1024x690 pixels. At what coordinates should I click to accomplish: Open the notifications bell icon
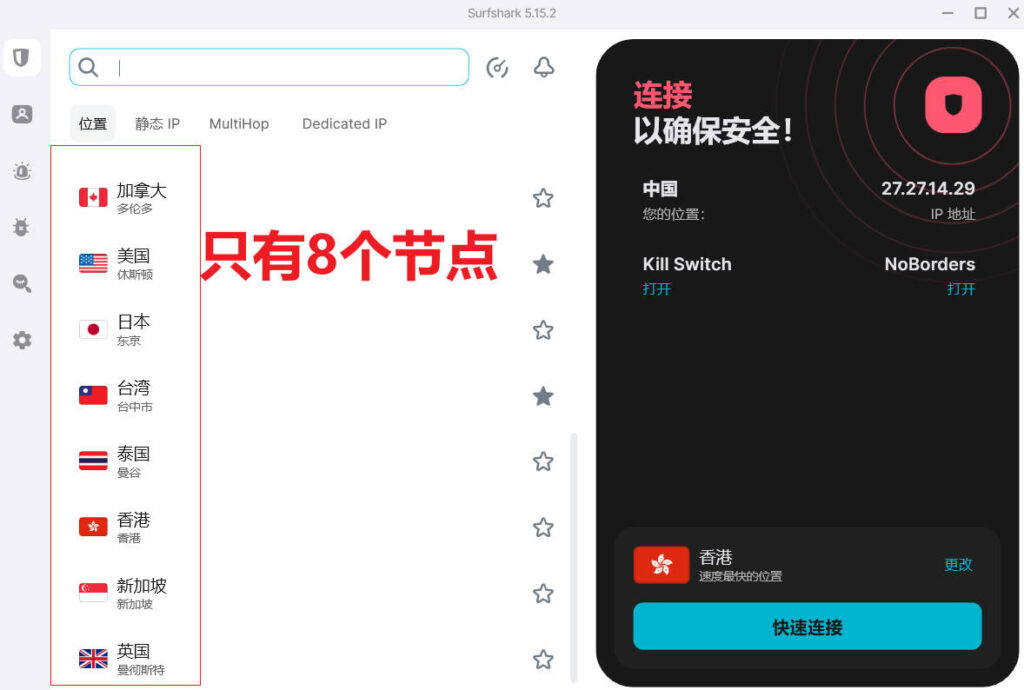(x=544, y=67)
